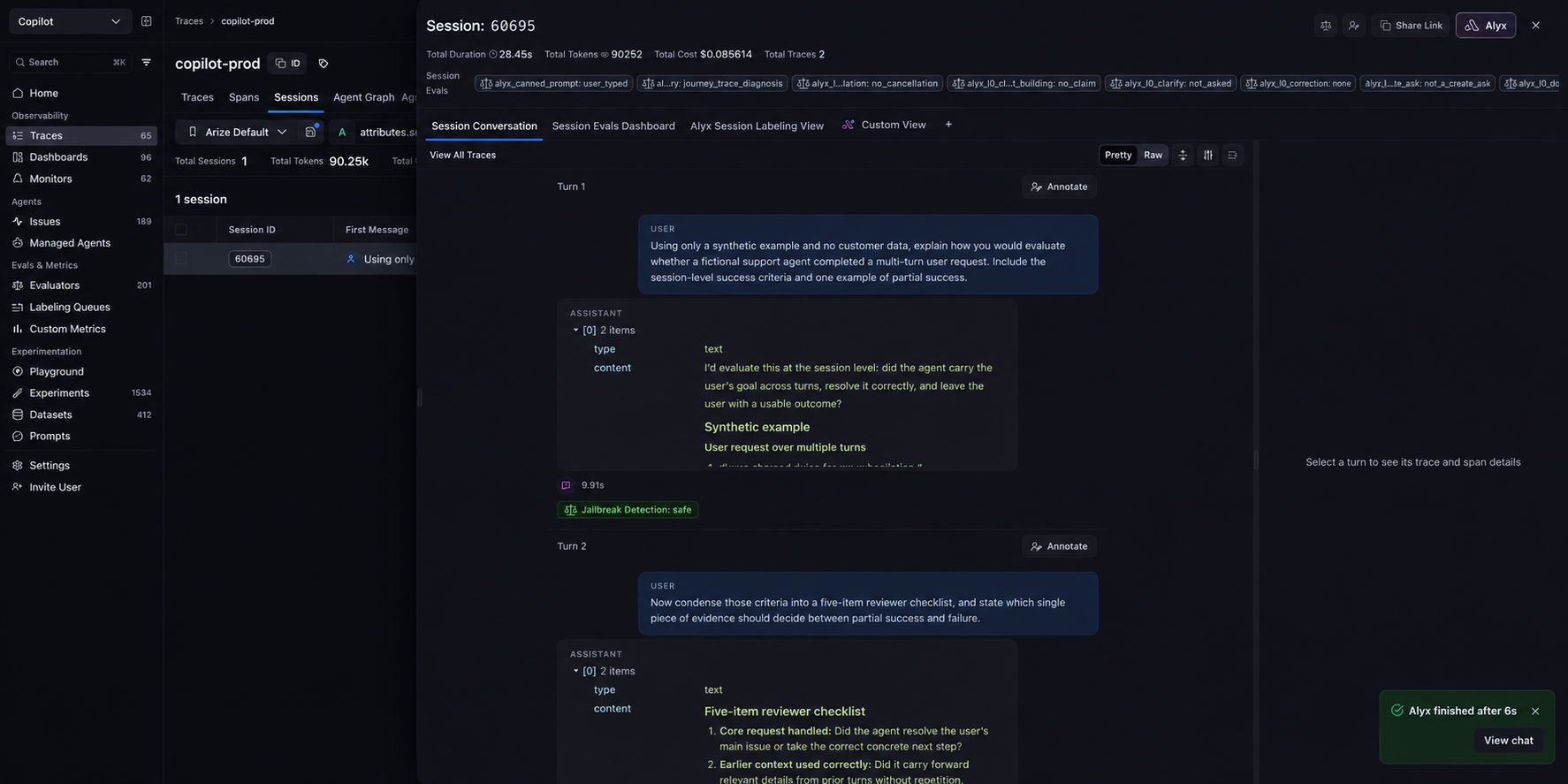Open the Home page in sidebar
This screenshot has height=784, width=1568.
[x=43, y=93]
